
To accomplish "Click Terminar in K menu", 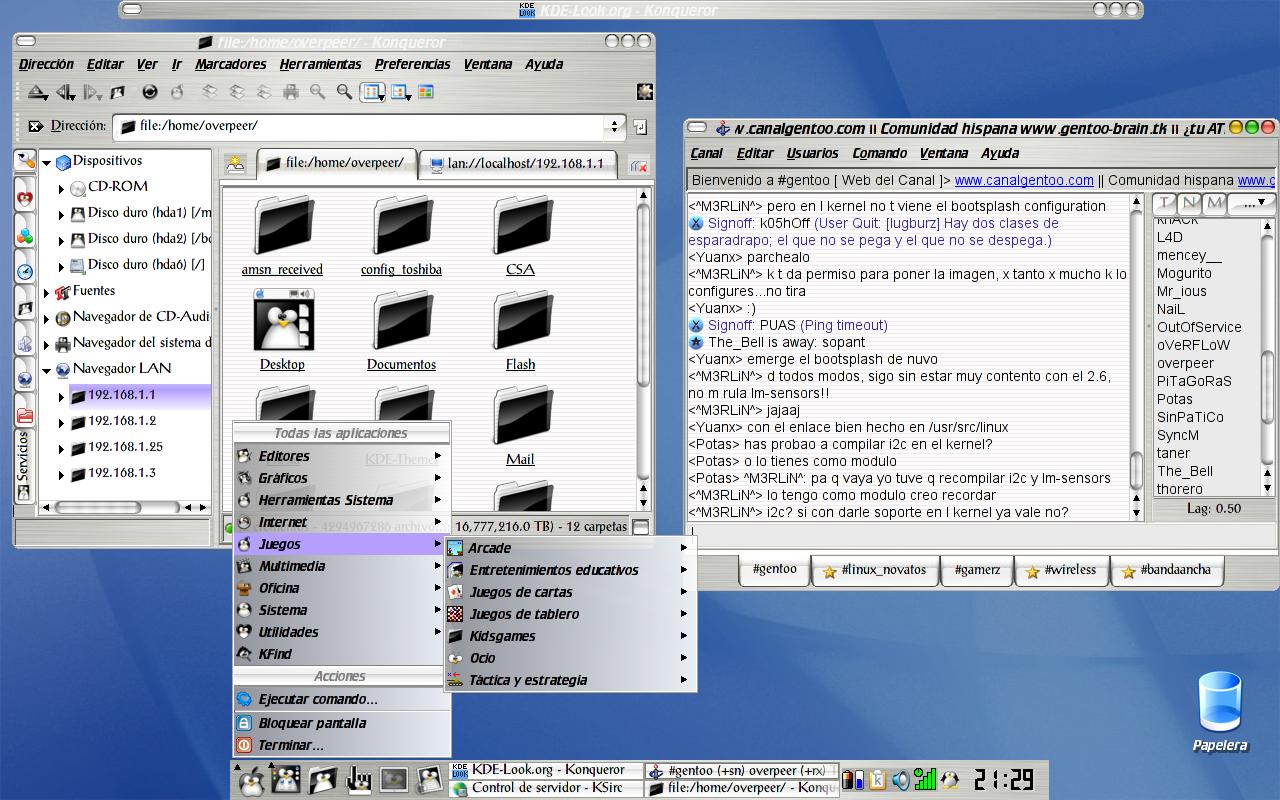I will tap(341, 745).
